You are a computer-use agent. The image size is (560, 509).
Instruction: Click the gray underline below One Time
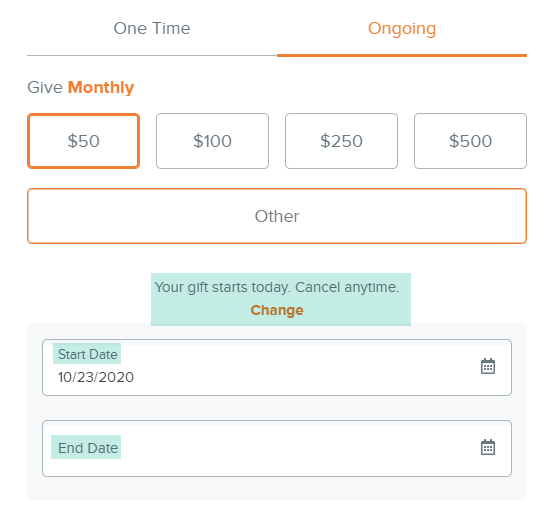(152, 55)
